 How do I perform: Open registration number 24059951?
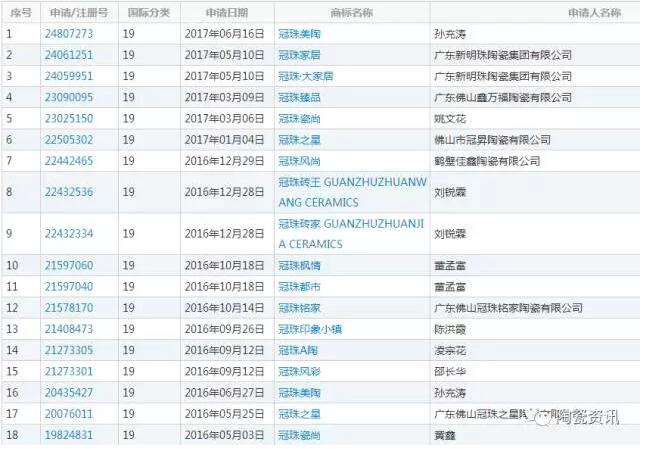(69, 76)
